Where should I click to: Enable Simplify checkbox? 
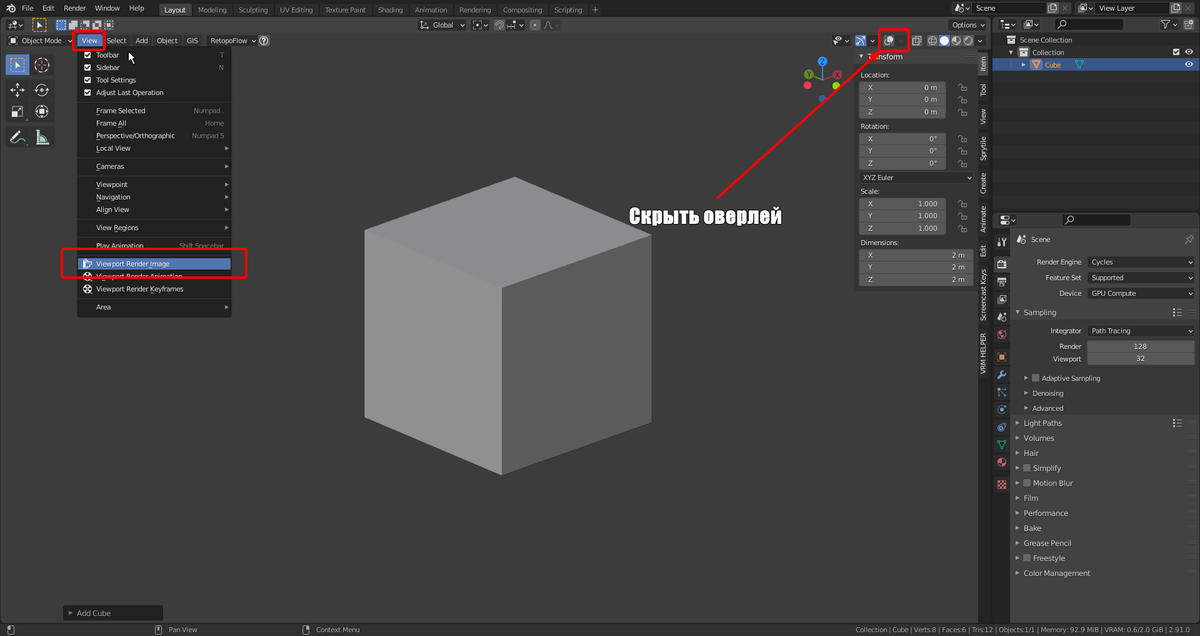(1027, 468)
